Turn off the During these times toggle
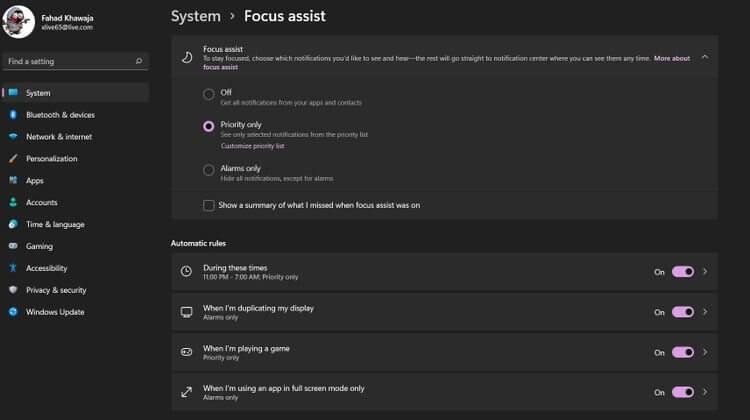Screen dimensions: 750x420 (x=683, y=272)
